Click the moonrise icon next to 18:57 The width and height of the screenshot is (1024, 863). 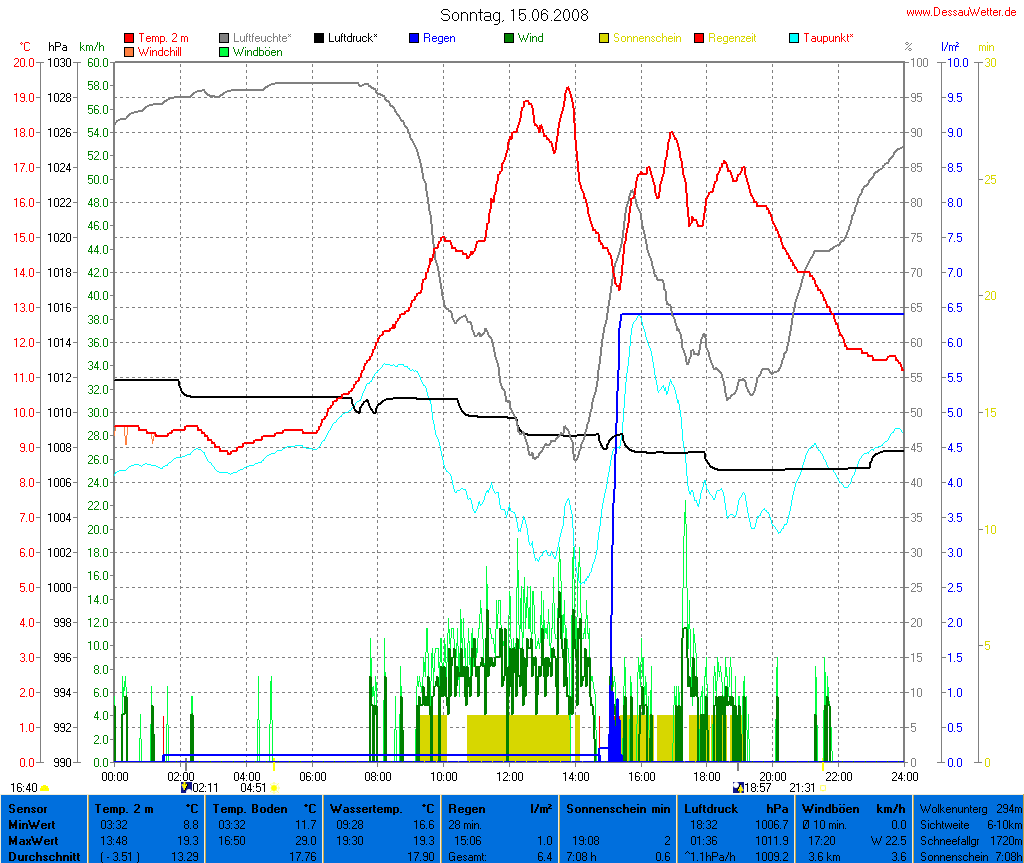[x=738, y=788]
